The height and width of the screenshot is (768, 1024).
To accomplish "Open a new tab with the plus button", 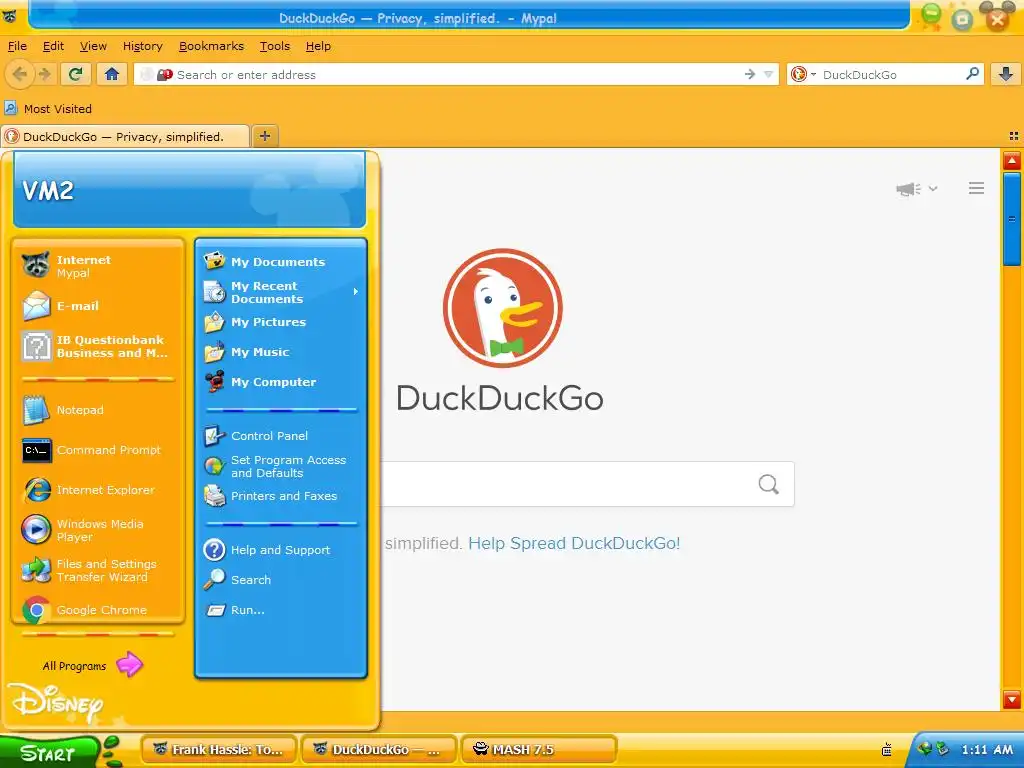I will point(264,136).
